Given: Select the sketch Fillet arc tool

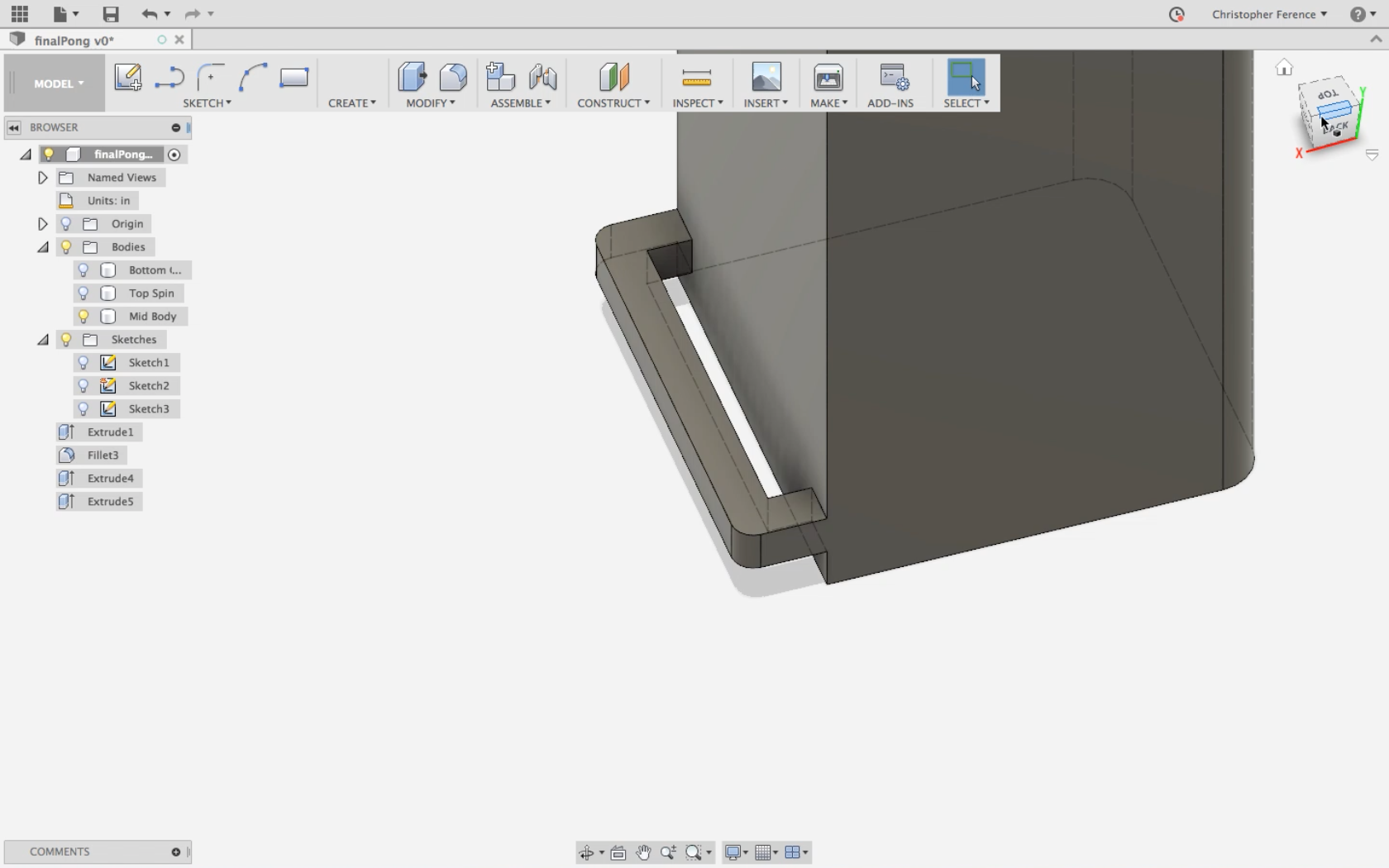Looking at the screenshot, I should coord(211,78).
